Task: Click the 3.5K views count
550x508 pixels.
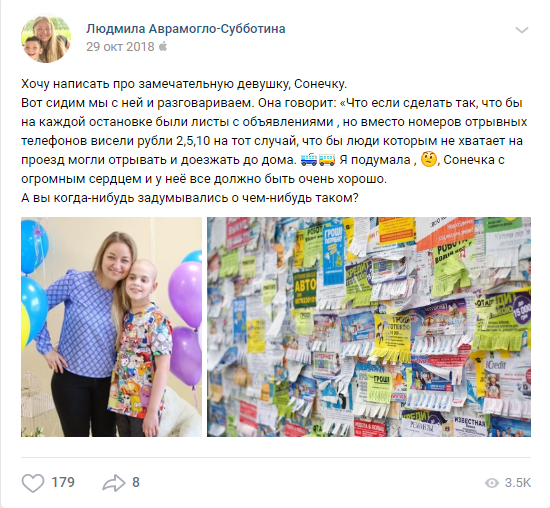Action: click(x=518, y=483)
